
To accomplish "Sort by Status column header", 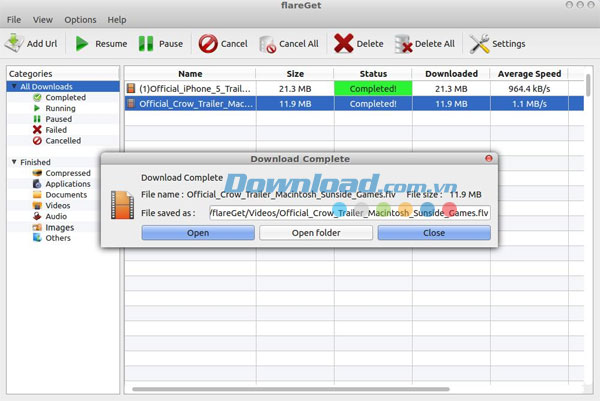I will click(373, 73).
